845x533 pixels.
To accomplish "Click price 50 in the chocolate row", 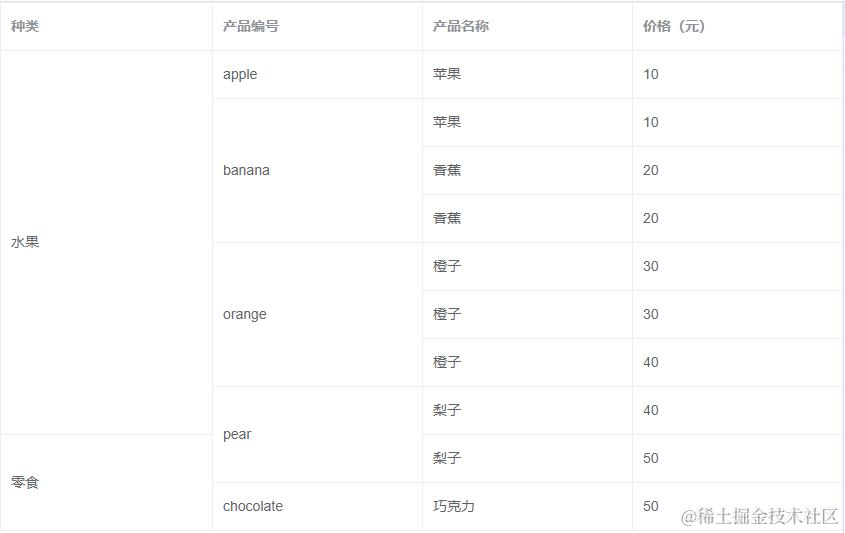I will (x=651, y=506).
